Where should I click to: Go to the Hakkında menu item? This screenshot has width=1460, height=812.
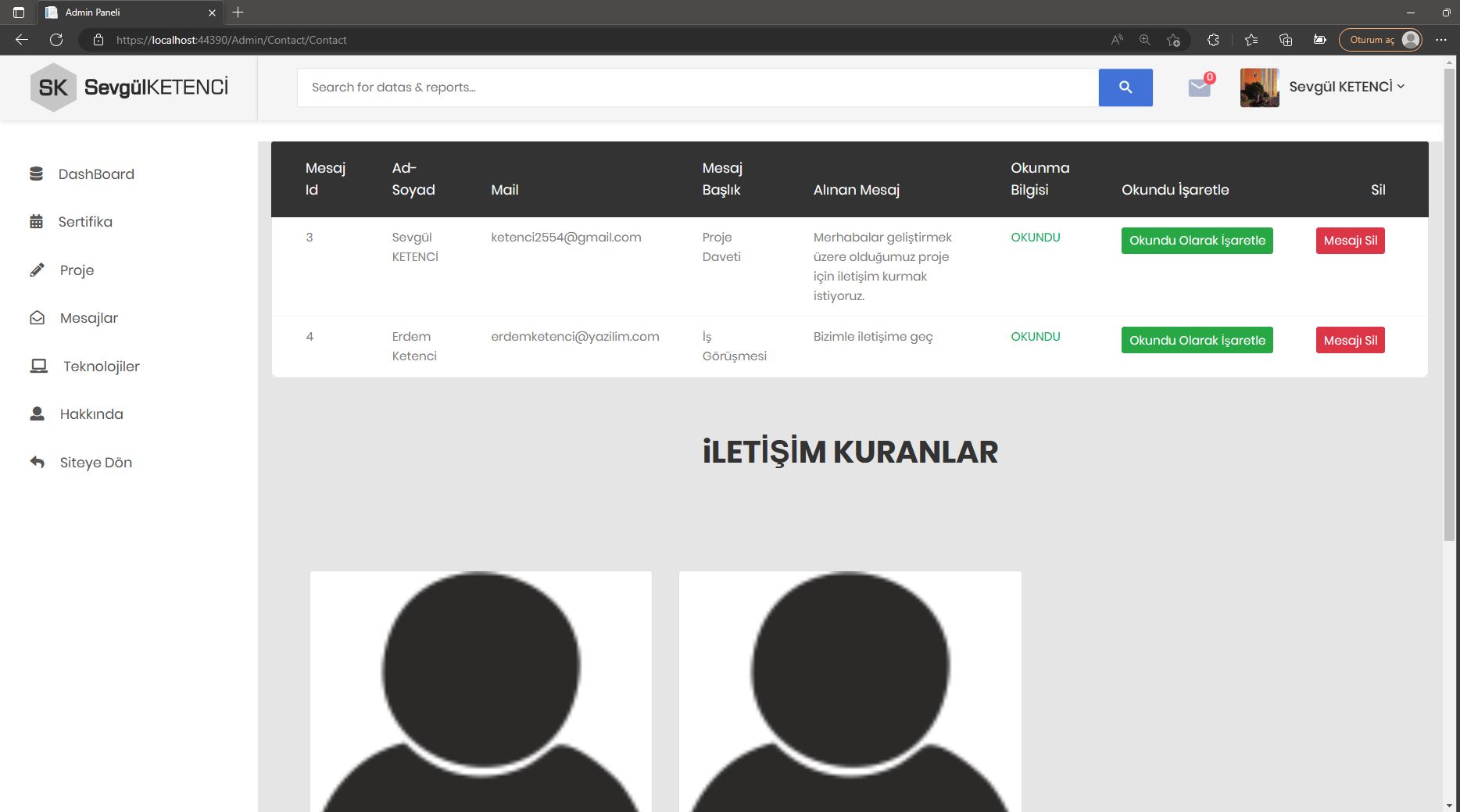coord(91,414)
